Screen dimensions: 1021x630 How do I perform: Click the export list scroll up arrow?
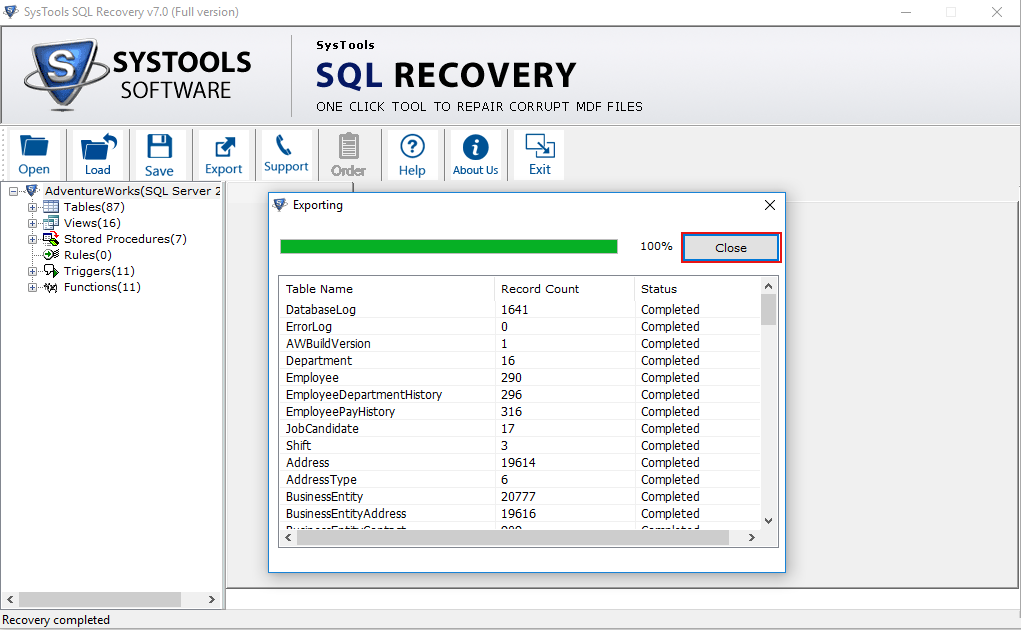click(x=768, y=286)
